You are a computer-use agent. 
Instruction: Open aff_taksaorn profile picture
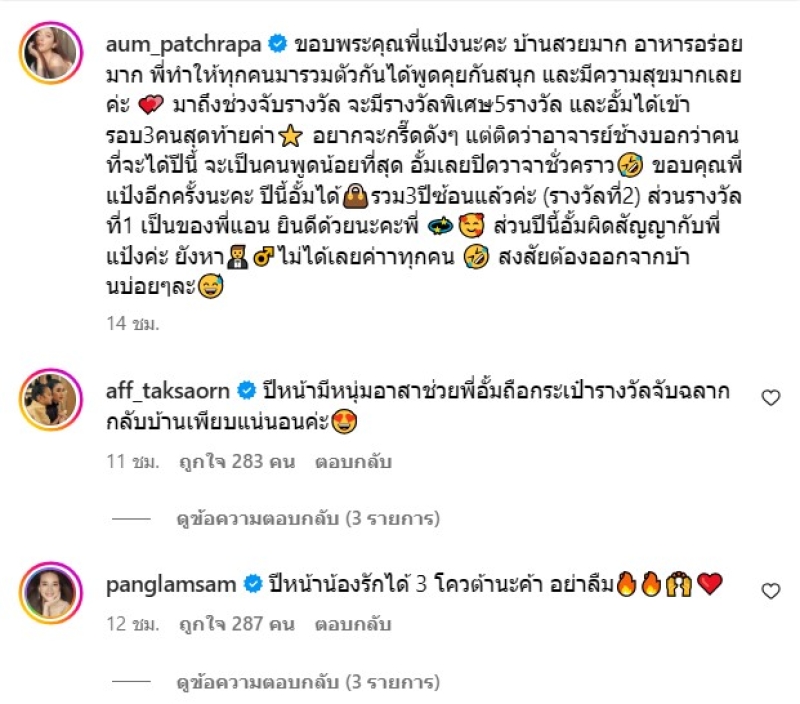coord(51,399)
